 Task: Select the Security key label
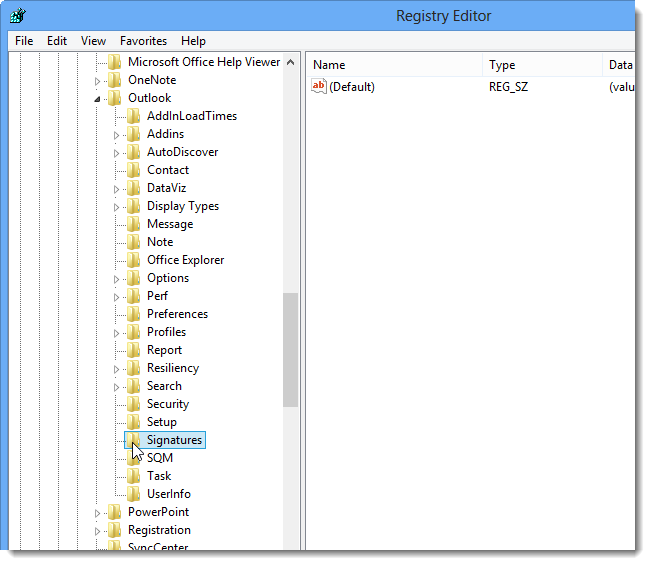[168, 404]
